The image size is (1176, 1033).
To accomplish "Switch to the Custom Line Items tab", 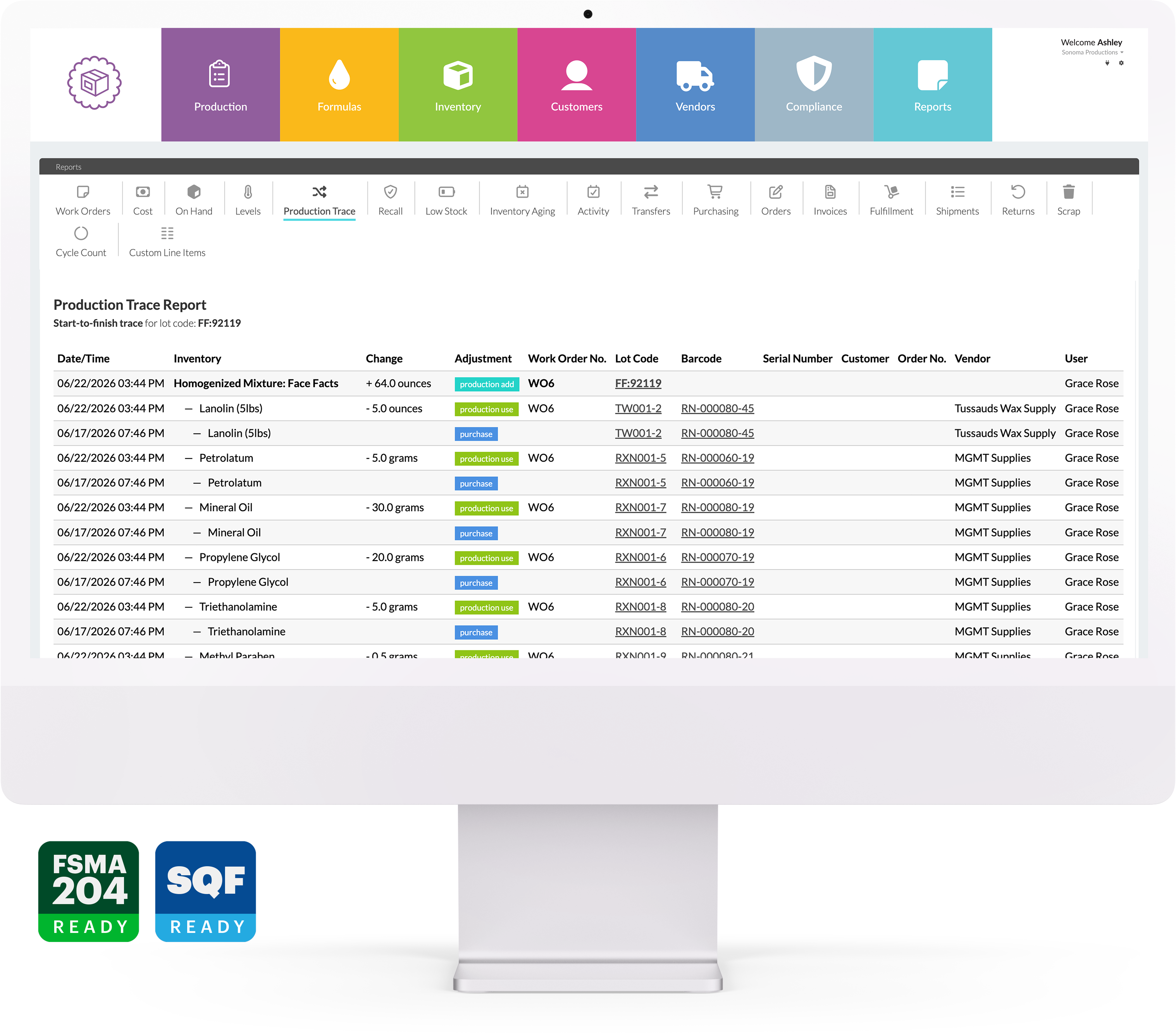I will [167, 242].
